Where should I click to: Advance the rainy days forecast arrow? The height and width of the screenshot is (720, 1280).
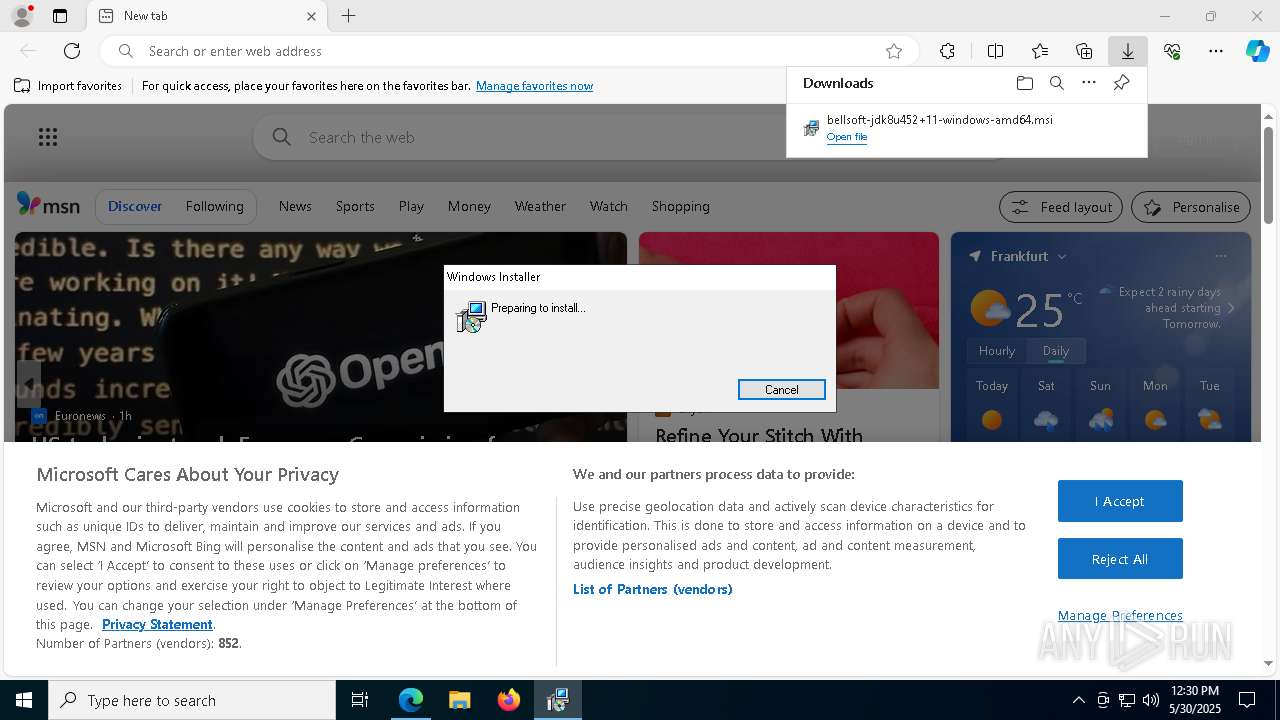point(1230,308)
